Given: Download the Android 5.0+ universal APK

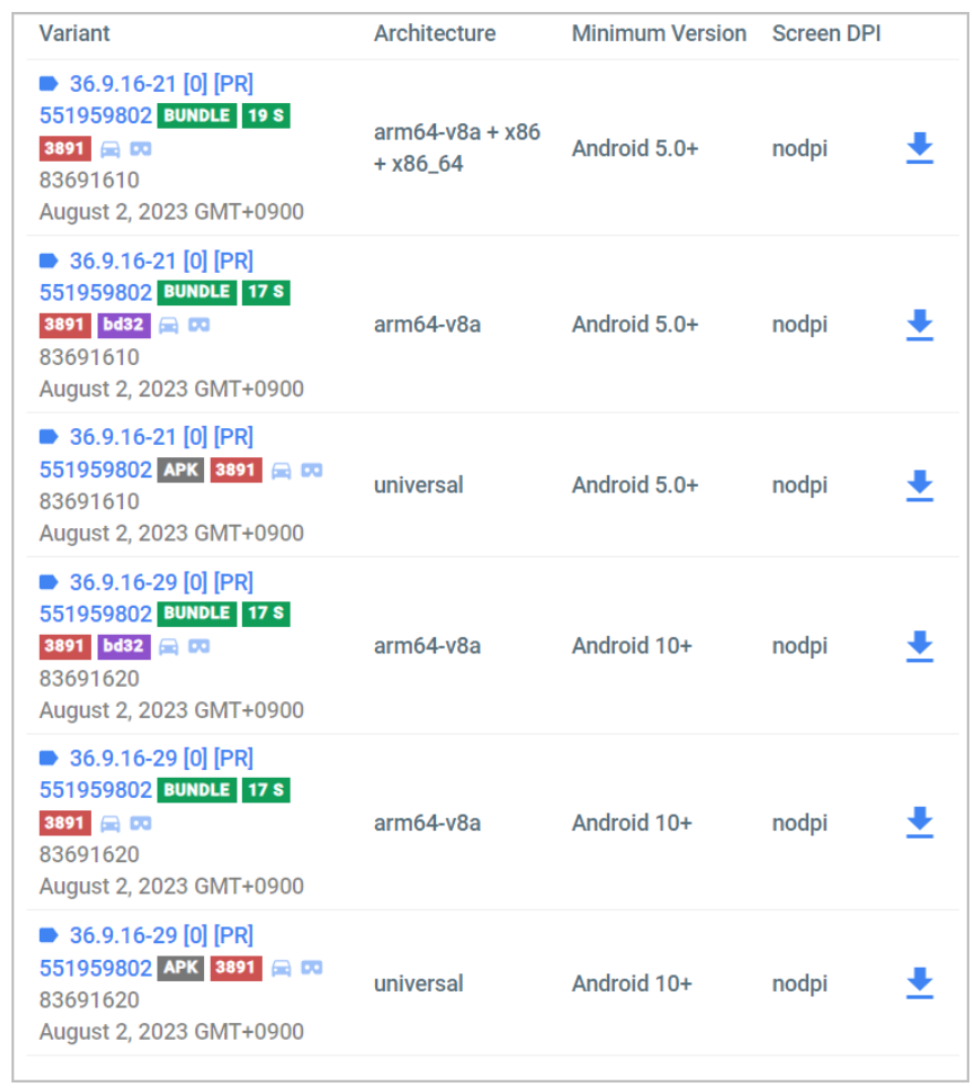Looking at the screenshot, I should [919, 485].
